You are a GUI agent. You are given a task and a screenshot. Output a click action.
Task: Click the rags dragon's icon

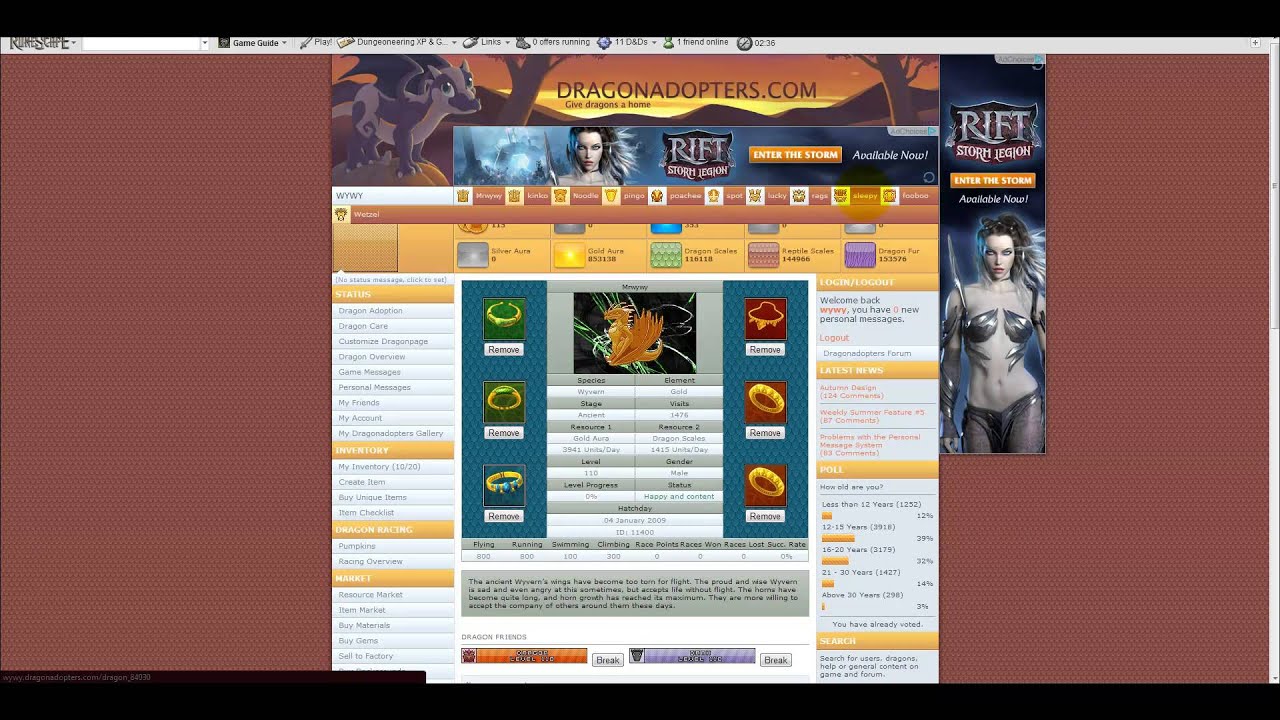pyautogui.click(x=799, y=196)
